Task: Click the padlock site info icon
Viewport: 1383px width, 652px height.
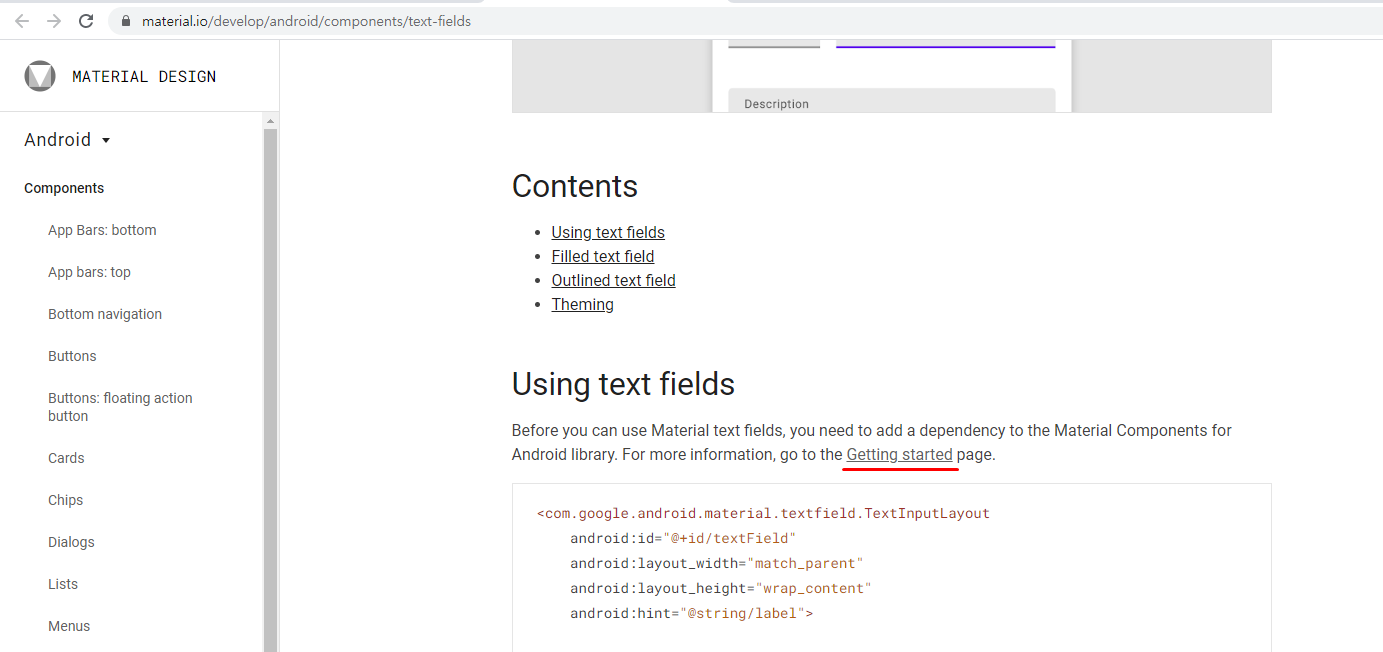Action: coord(126,21)
